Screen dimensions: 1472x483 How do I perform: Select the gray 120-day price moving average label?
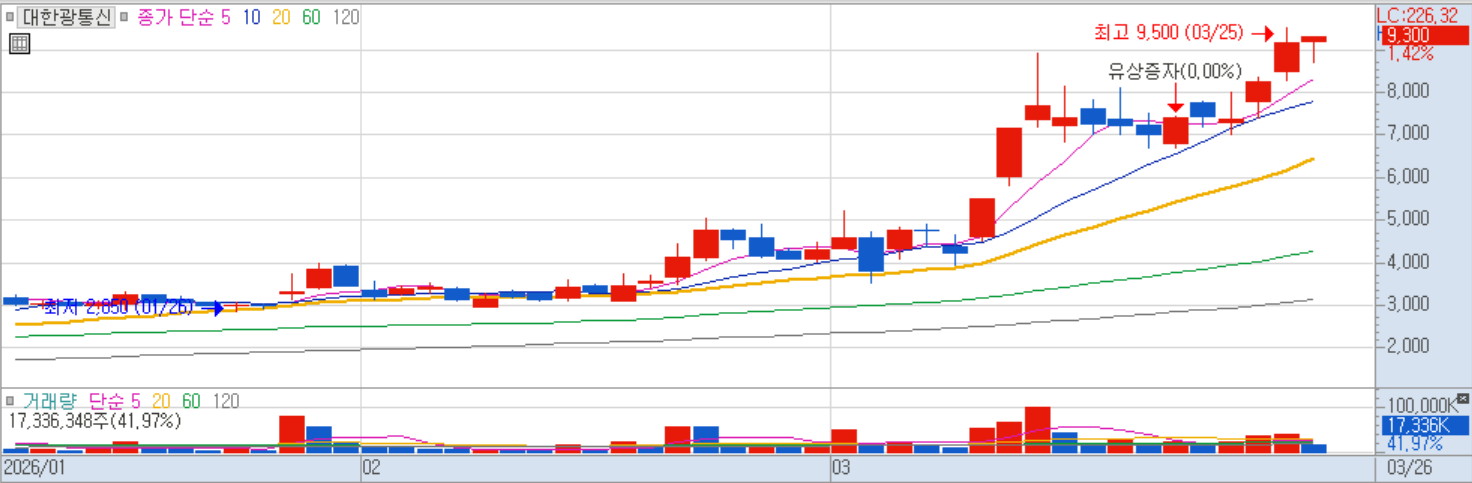coord(345,17)
